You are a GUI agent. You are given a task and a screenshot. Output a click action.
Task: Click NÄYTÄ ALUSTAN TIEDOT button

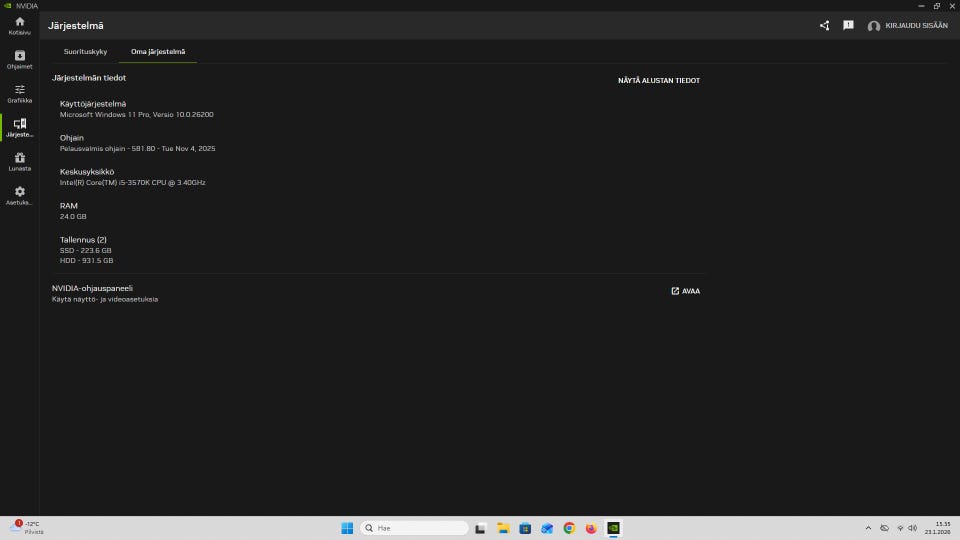(659, 80)
